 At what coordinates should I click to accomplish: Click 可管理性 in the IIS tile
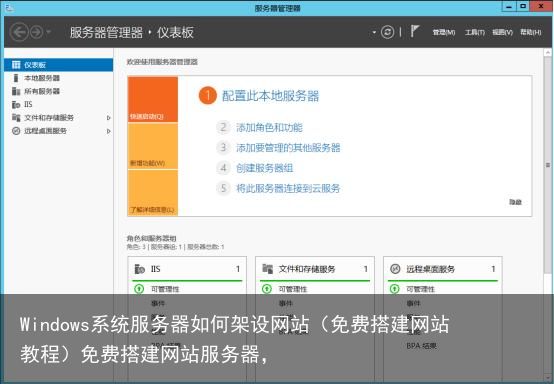click(x=165, y=289)
